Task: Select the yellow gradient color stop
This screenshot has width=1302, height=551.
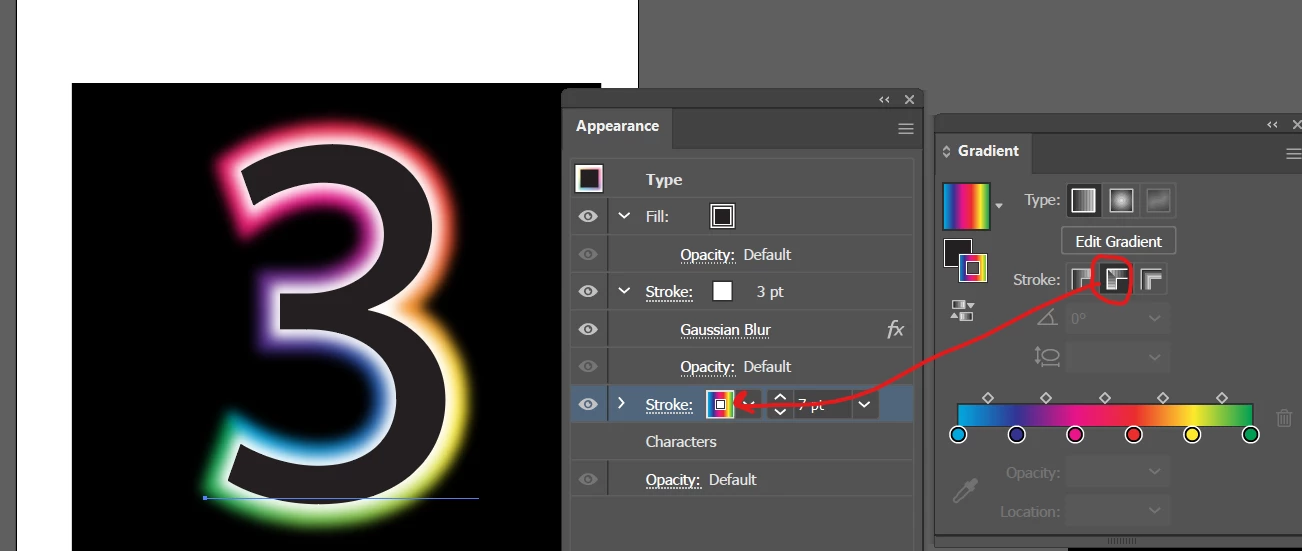Action: [x=1192, y=434]
